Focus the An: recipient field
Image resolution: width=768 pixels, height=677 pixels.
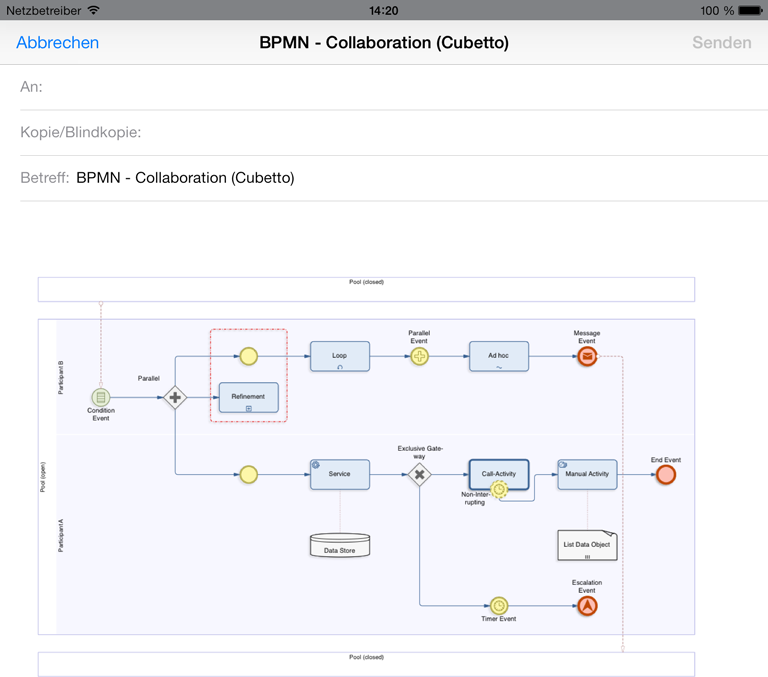click(394, 87)
